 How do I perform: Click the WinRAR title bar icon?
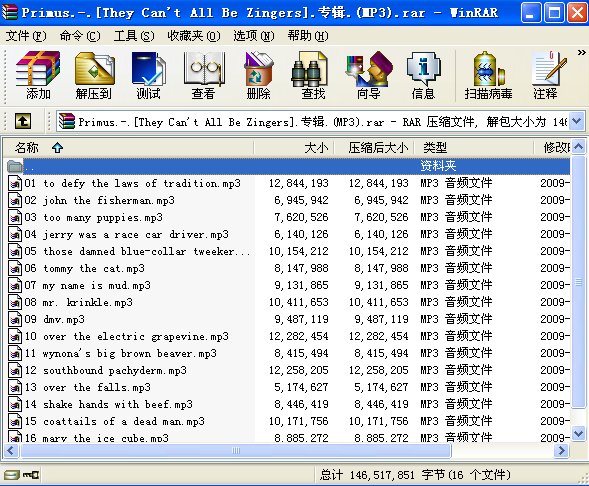click(x=10, y=13)
